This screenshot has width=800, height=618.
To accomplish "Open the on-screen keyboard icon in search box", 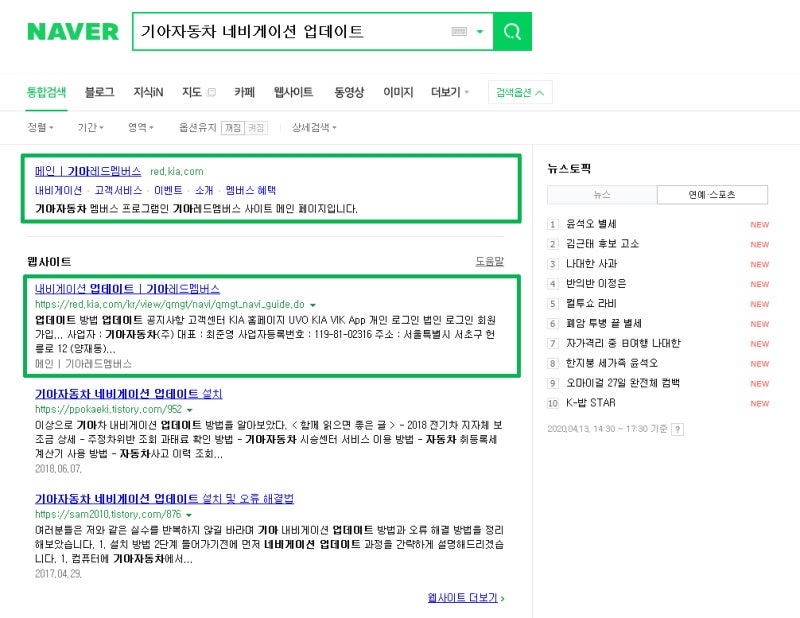I will (x=459, y=32).
